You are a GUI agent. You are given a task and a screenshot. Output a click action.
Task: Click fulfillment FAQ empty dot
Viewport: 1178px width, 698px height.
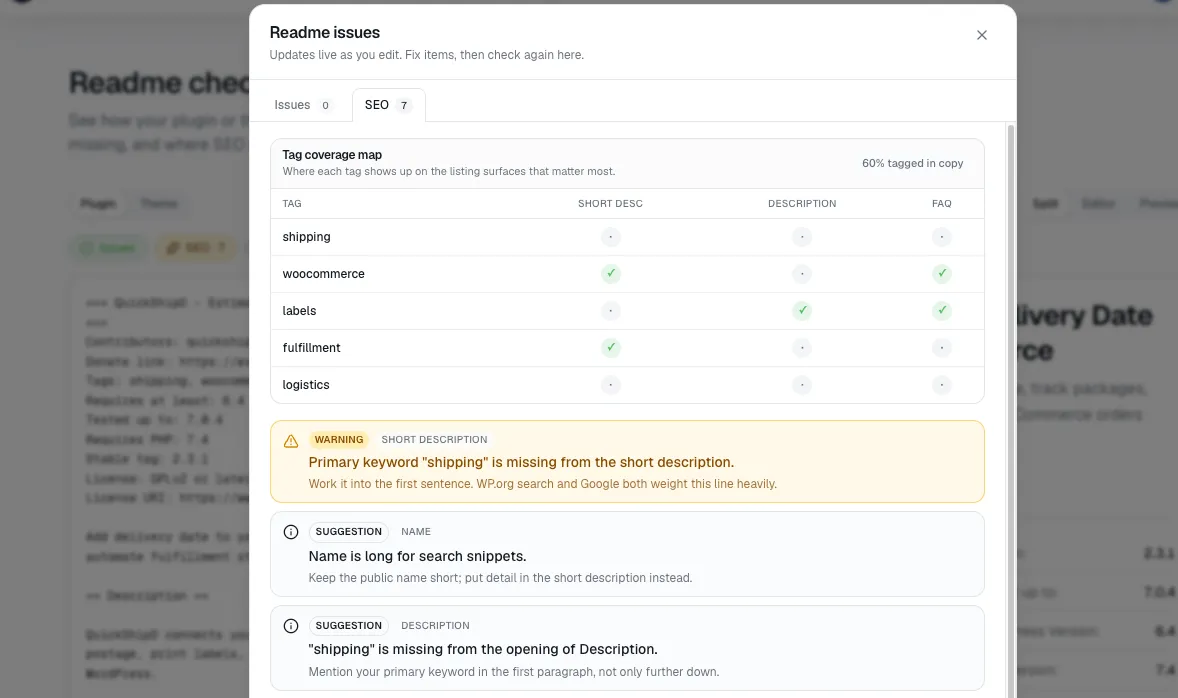pyautogui.click(x=941, y=347)
